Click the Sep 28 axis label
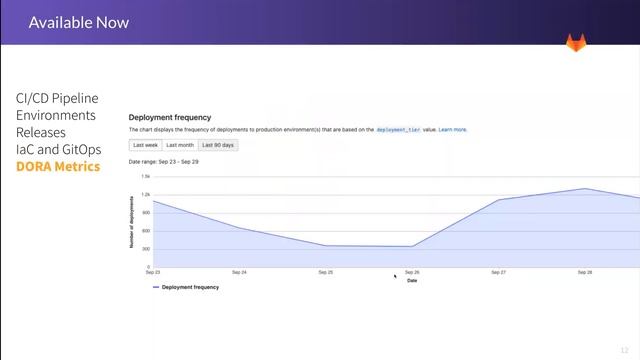Viewport: 640px width, 360px height. point(585,272)
